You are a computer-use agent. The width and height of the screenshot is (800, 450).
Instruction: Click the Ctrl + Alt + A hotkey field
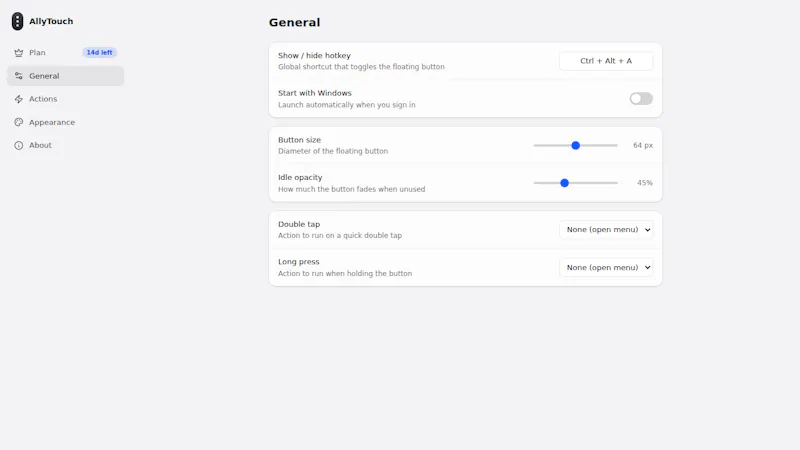coord(606,61)
